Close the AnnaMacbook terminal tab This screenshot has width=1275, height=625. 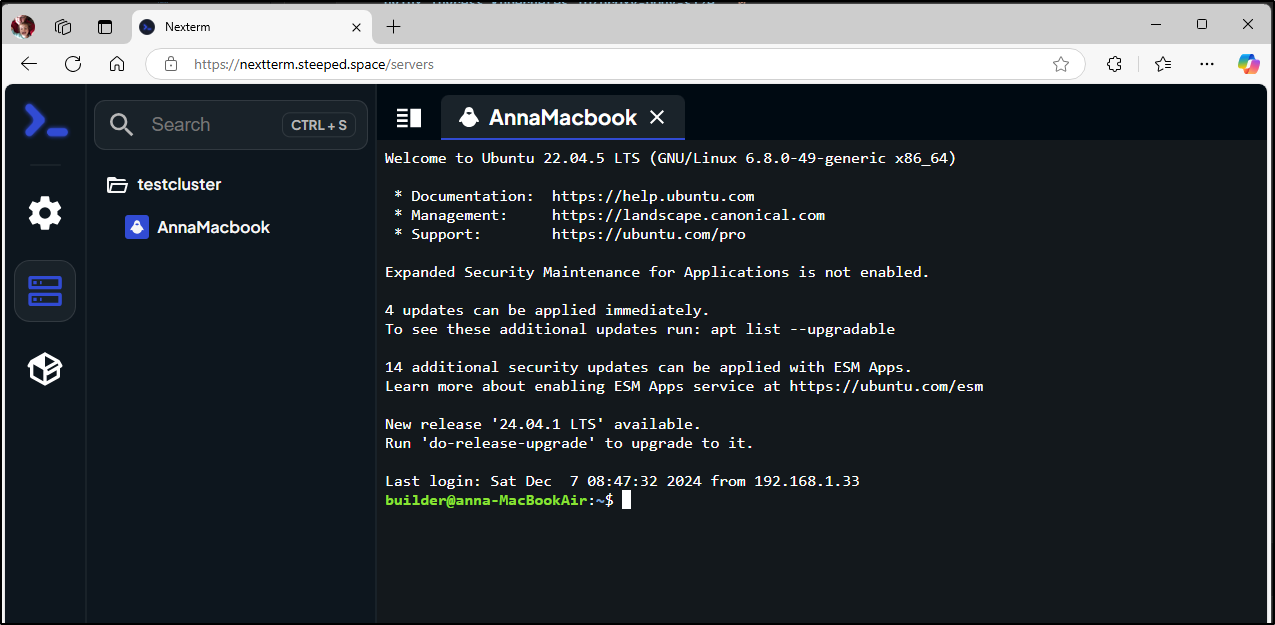coord(657,118)
